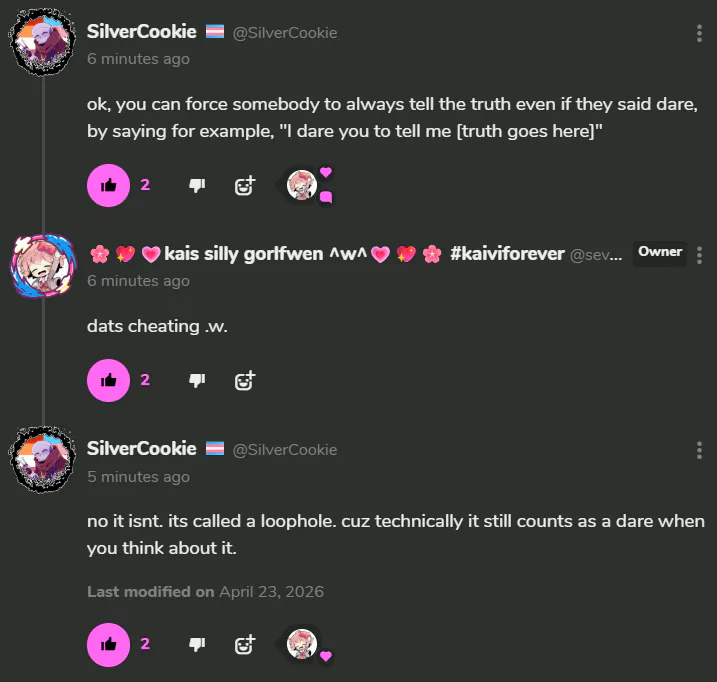Click the Owner badge

[x=660, y=252]
